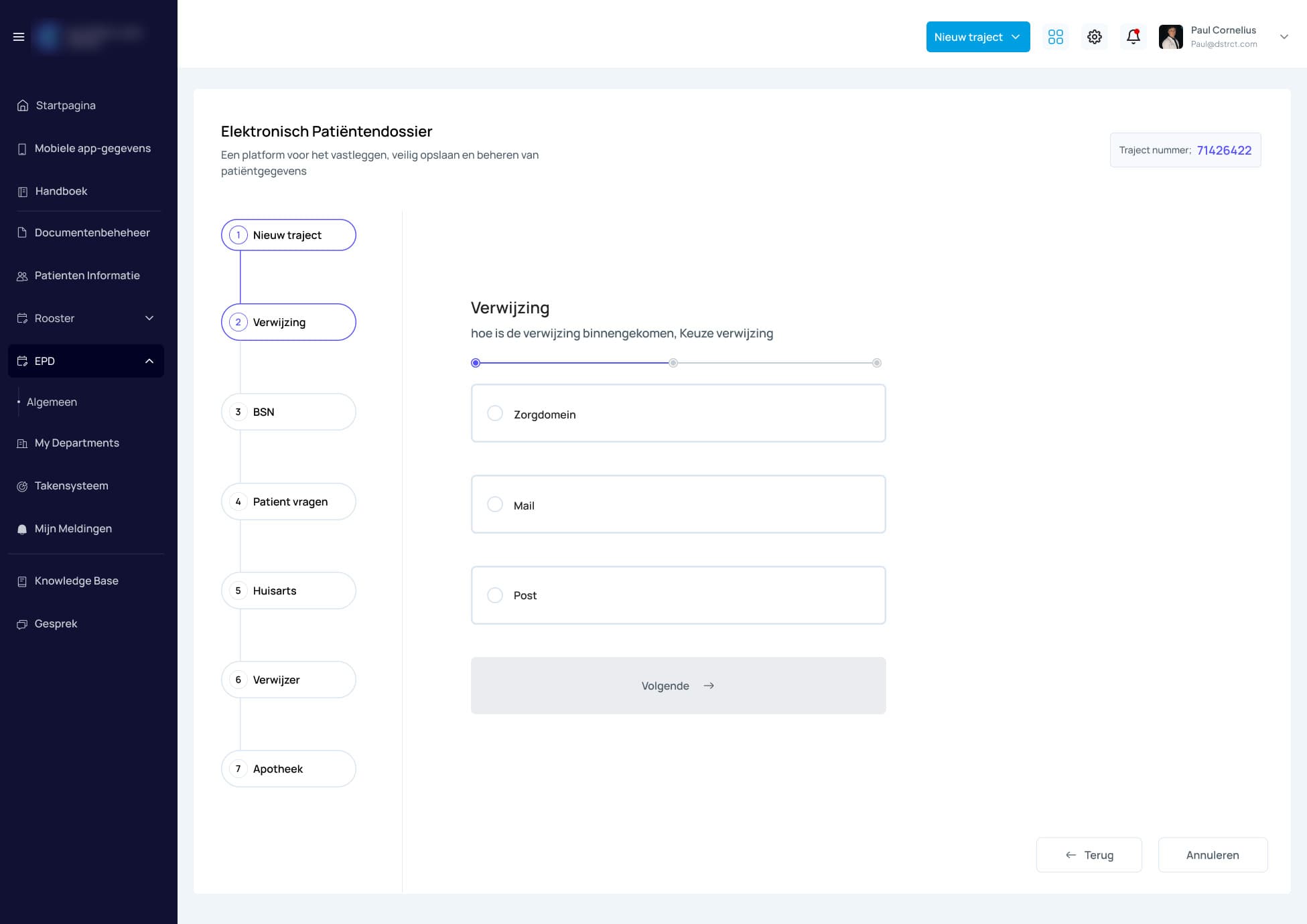Click the notifications bell icon
This screenshot has height=924, width=1307.
click(1133, 37)
